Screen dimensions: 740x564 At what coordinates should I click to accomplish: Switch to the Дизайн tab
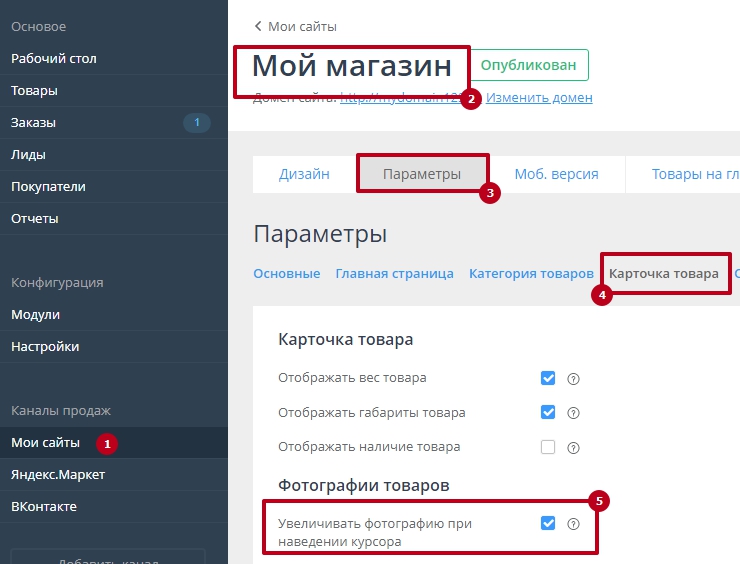coord(304,174)
